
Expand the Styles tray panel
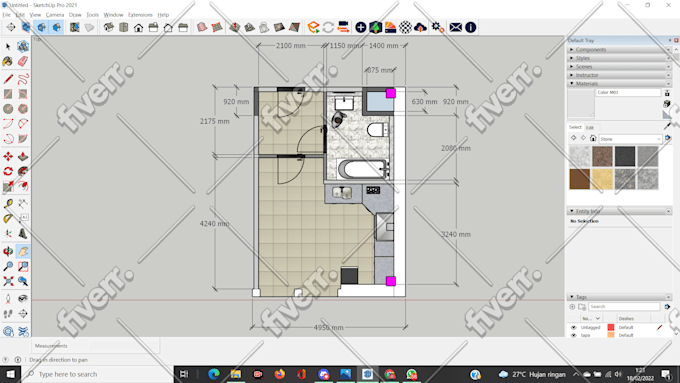tap(619, 58)
